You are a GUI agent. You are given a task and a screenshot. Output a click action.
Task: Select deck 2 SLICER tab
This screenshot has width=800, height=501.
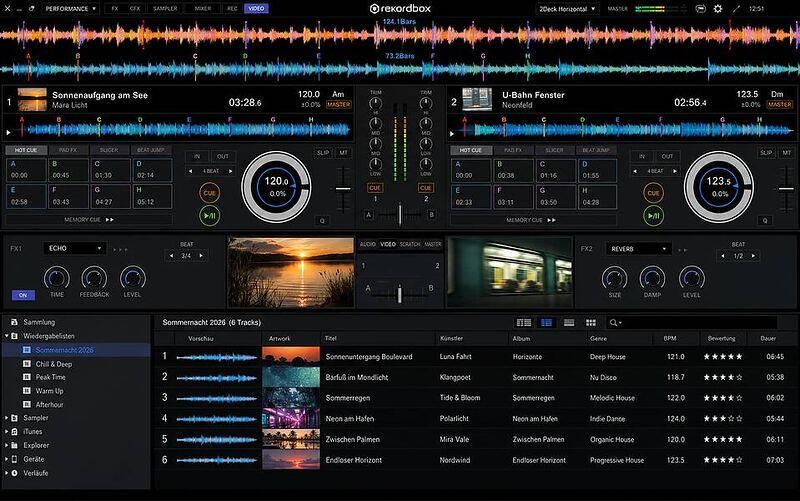click(x=554, y=151)
